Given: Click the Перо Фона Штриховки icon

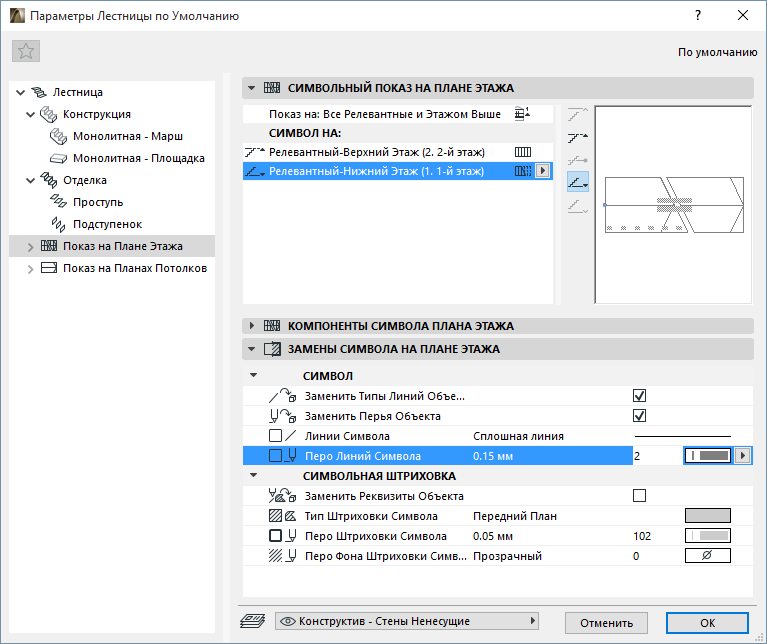Looking at the screenshot, I should tap(283, 556).
